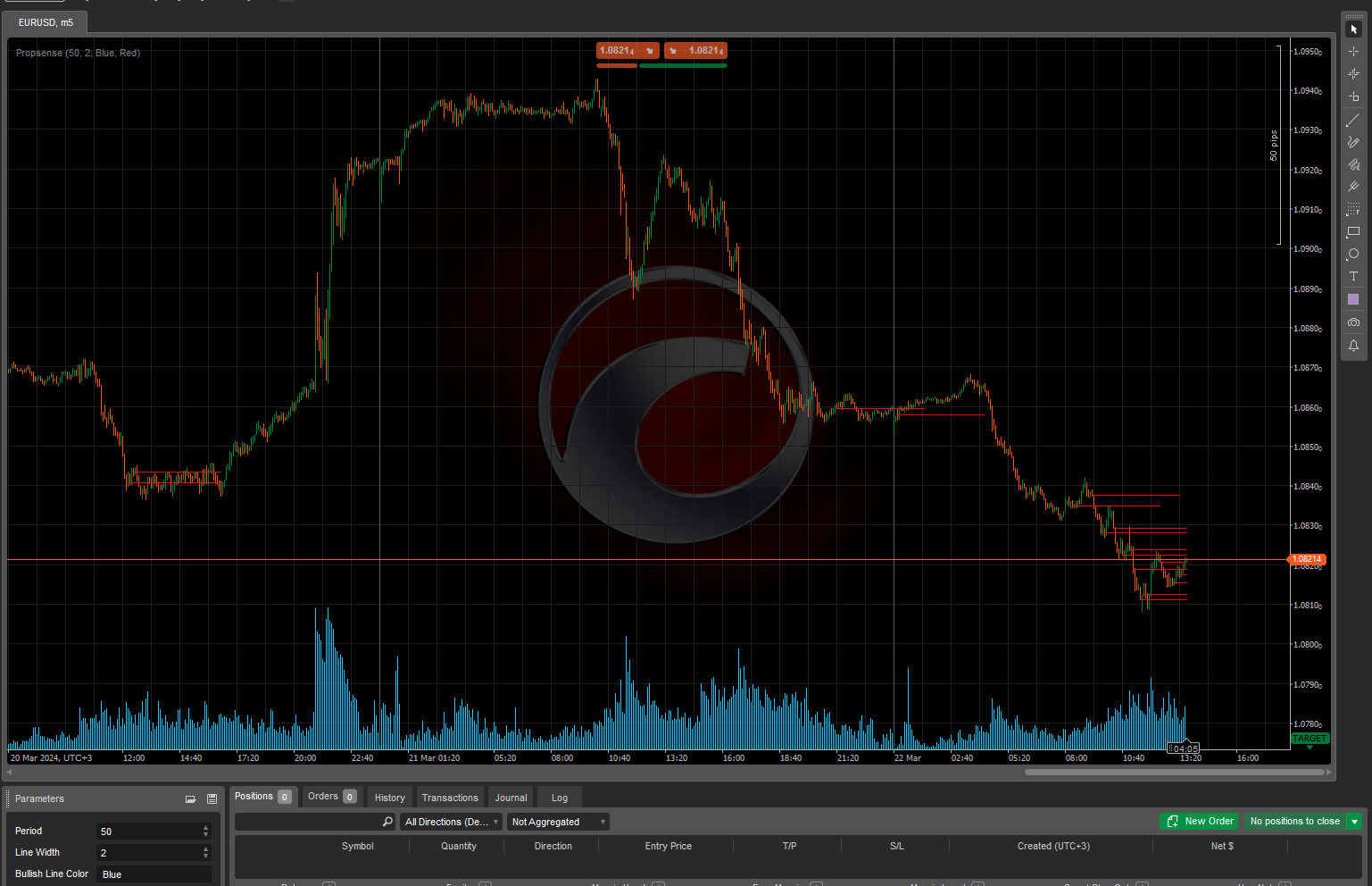This screenshot has height=886, width=1372.
Task: Click the save parameters disk icon
Action: coord(212,799)
